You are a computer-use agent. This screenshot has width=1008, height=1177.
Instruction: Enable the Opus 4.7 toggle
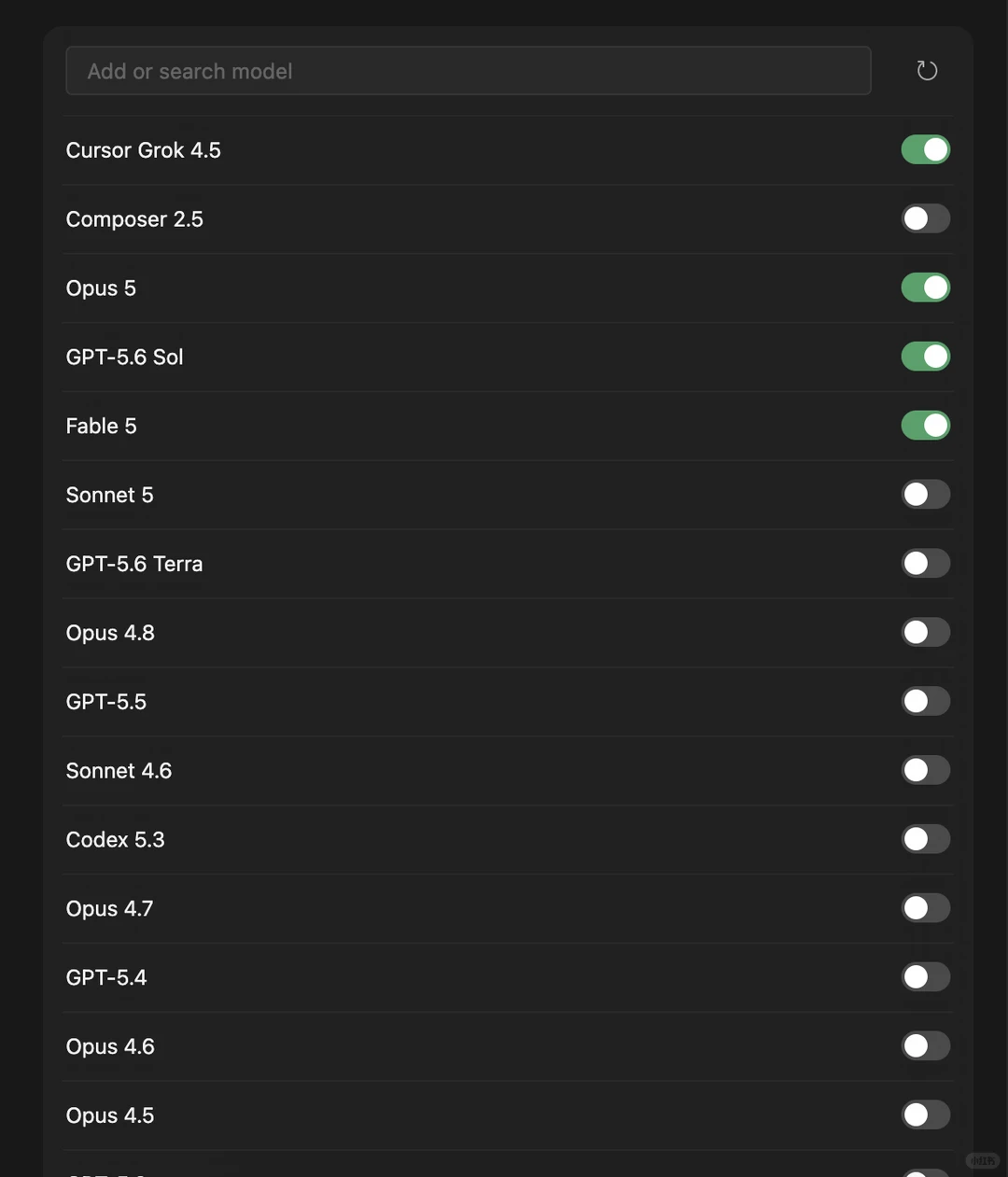click(926, 908)
